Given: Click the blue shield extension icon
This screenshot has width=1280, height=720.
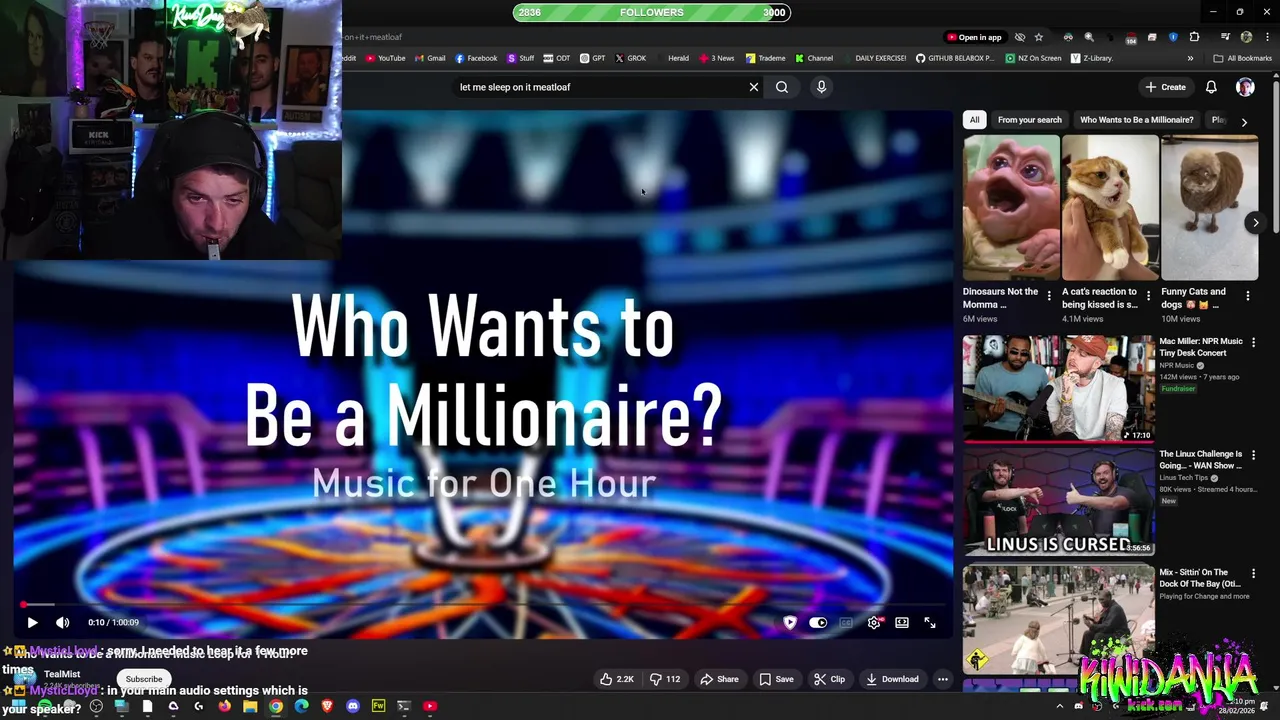Looking at the screenshot, I should (x=1173, y=37).
